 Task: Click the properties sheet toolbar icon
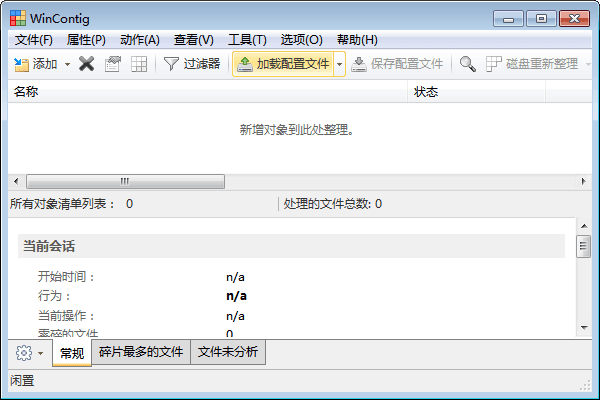click(x=113, y=64)
